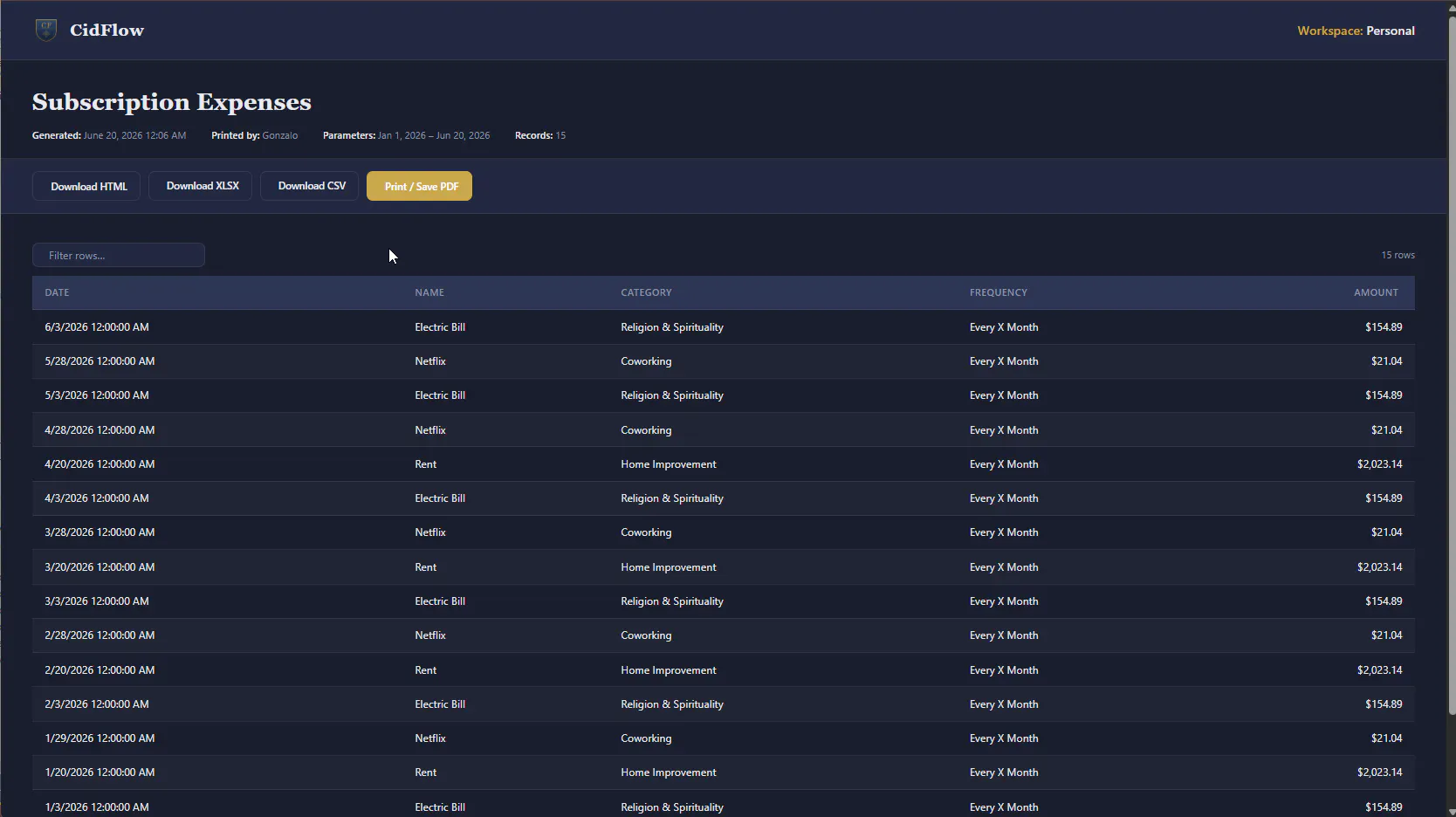Screen dimensions: 1456x817
Task: Download the report as HTML
Action: 86,186
